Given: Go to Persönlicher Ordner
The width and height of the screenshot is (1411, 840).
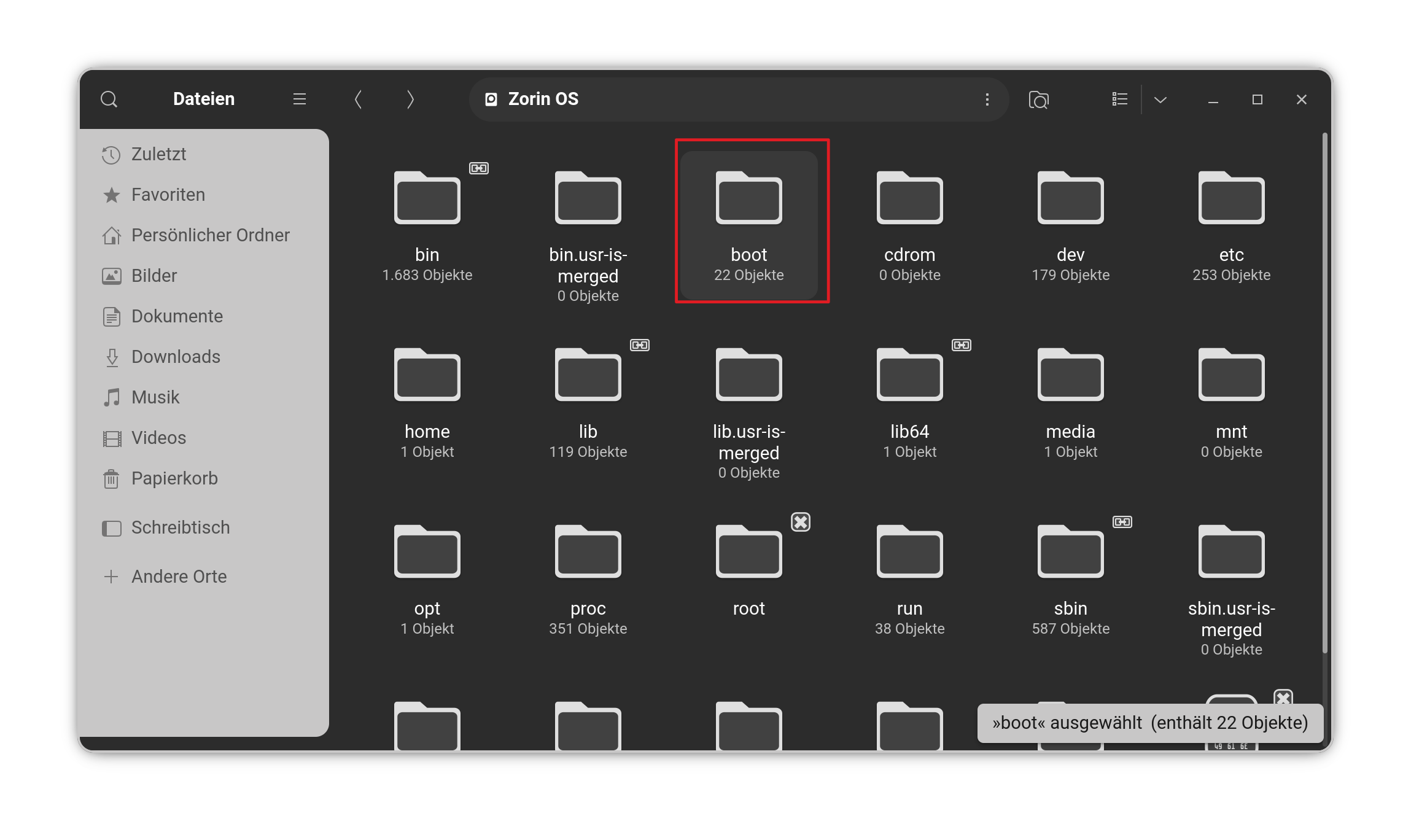Looking at the screenshot, I should coord(204,235).
